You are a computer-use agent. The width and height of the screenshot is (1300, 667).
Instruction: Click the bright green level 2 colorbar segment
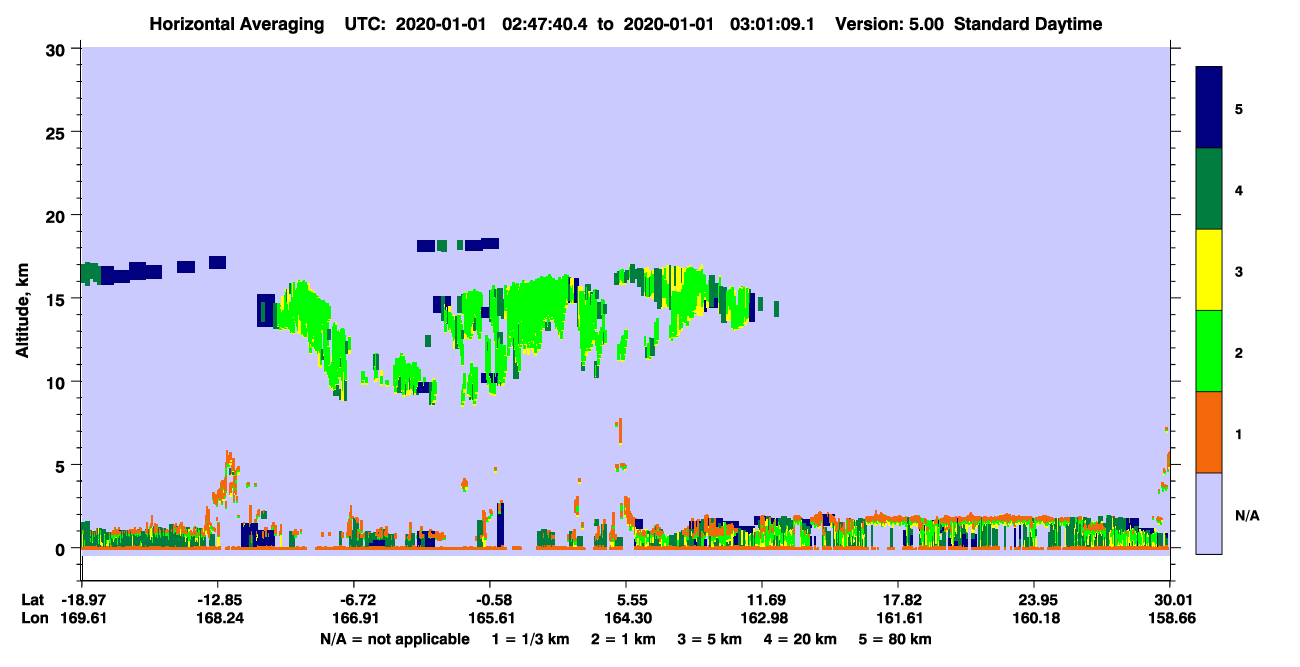pyautogui.click(x=1209, y=351)
